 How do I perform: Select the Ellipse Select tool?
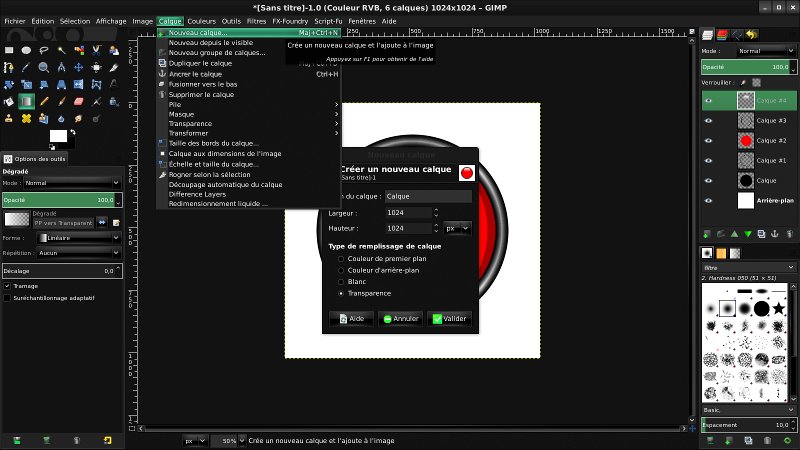pos(27,50)
